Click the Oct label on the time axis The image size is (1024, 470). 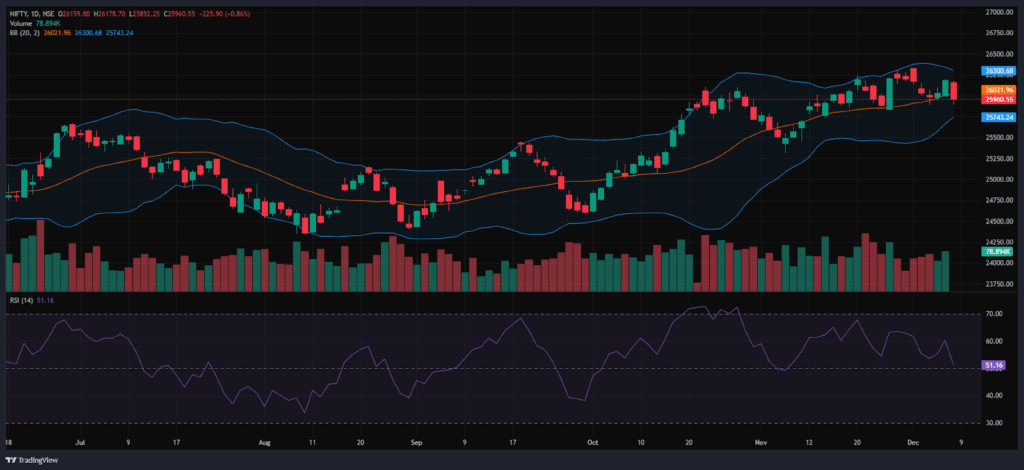coord(592,440)
